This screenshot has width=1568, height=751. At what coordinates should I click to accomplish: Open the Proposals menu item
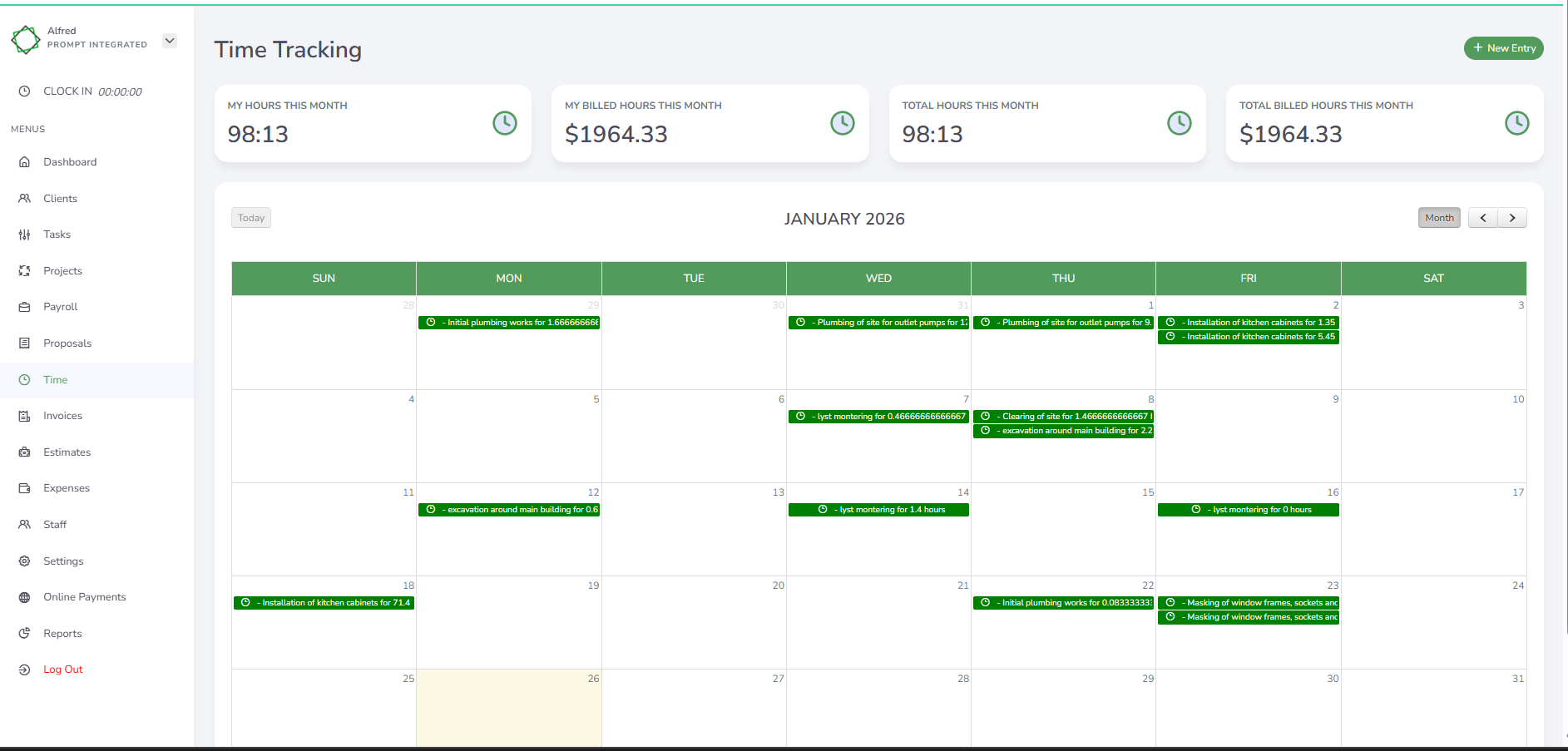tap(67, 343)
